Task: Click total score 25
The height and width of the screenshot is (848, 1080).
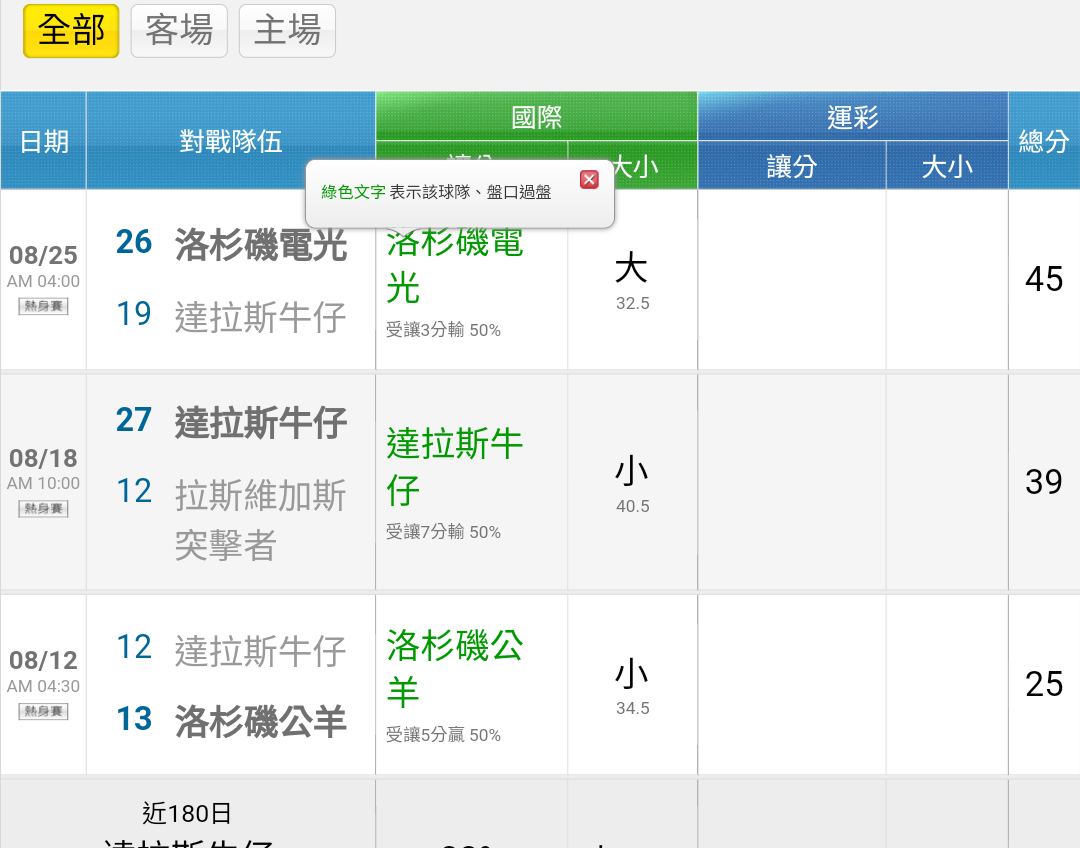Action: coord(1044,684)
